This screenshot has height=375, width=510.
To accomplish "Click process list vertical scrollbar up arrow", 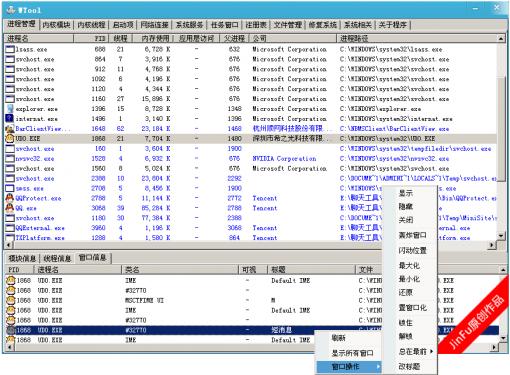I will [501, 39].
